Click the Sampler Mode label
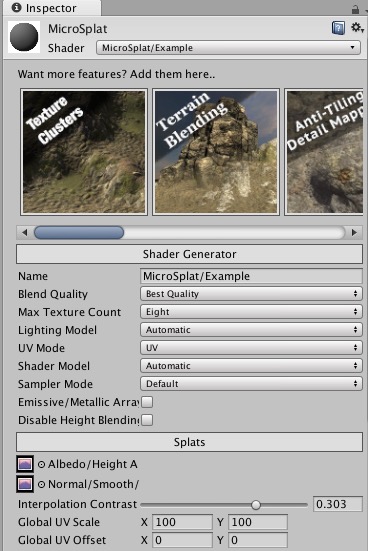 [x=55, y=384]
